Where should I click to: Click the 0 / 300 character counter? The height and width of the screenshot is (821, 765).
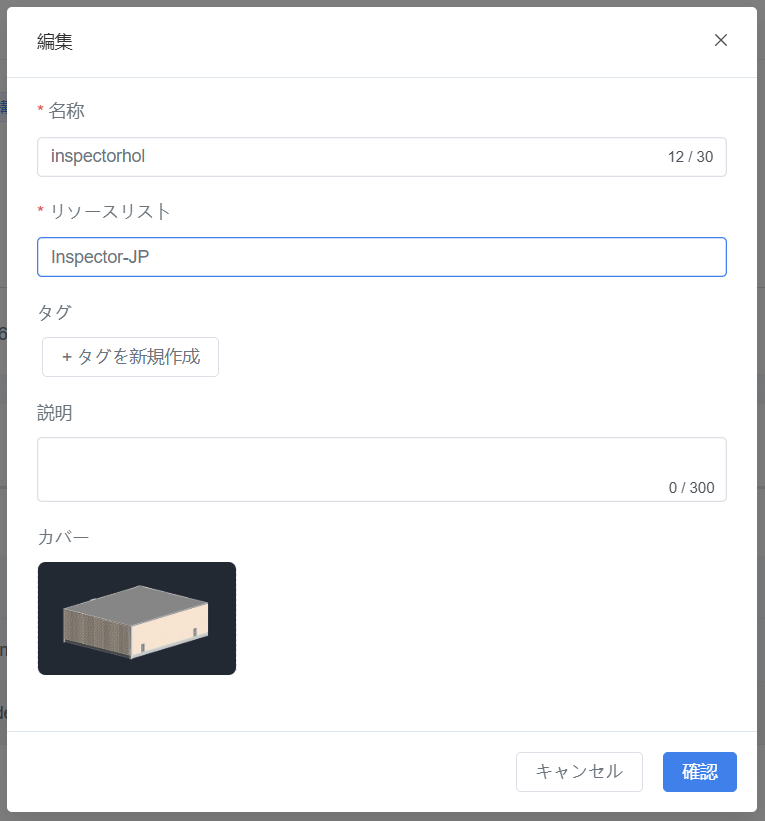[x=691, y=487]
